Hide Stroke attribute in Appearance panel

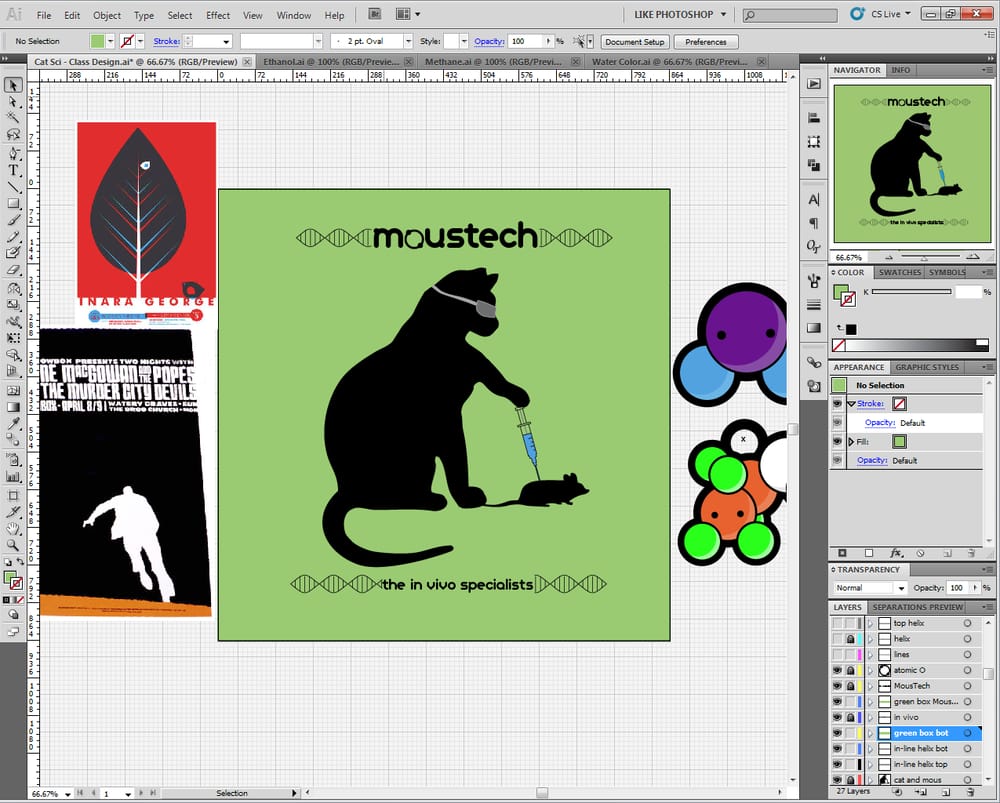point(837,404)
